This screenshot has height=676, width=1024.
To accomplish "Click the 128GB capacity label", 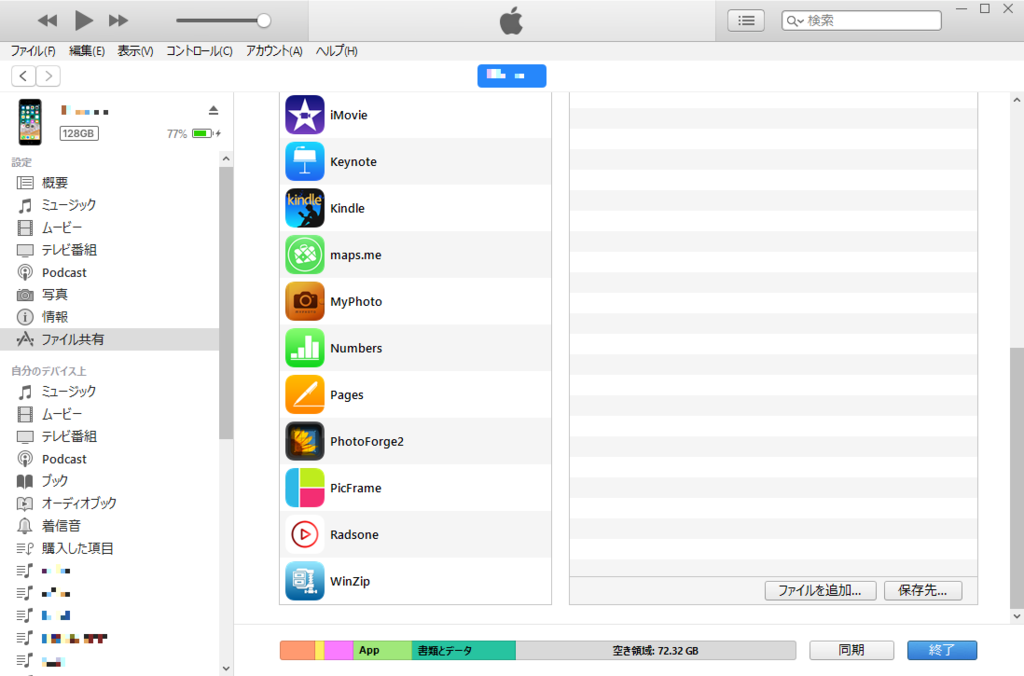I will (x=79, y=133).
